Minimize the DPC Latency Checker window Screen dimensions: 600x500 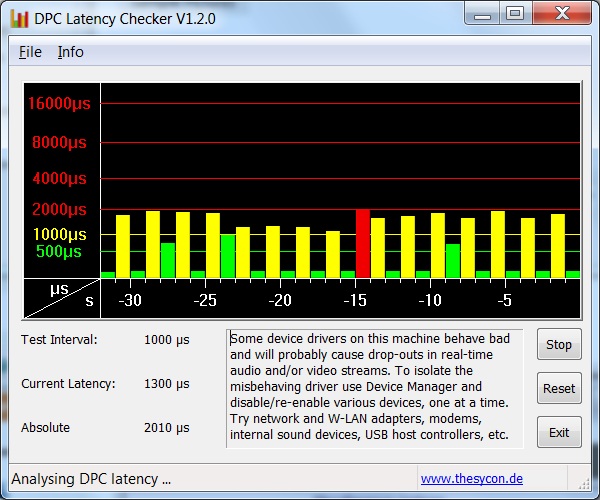coord(482,13)
